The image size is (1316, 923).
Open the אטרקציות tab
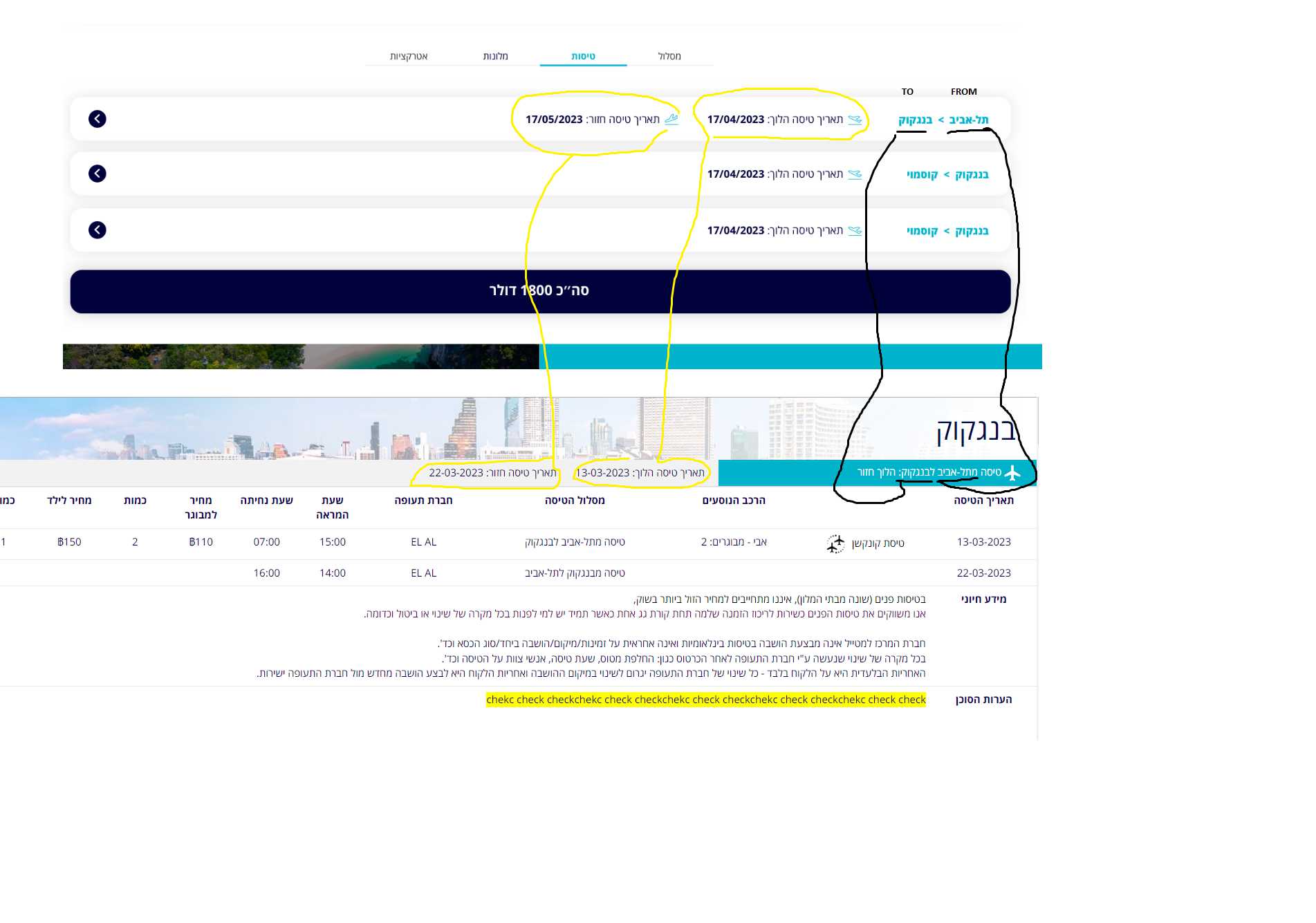pyautogui.click(x=409, y=56)
